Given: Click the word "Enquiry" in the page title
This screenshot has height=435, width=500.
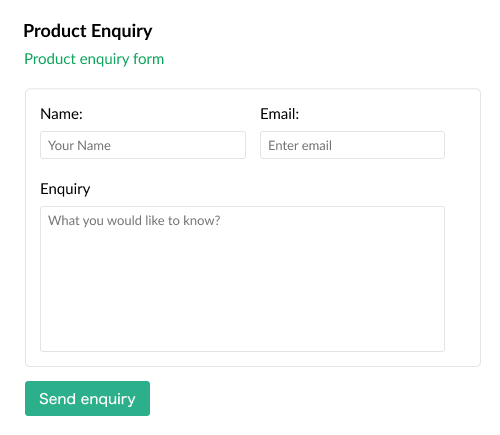Looking at the screenshot, I should click(x=122, y=32).
